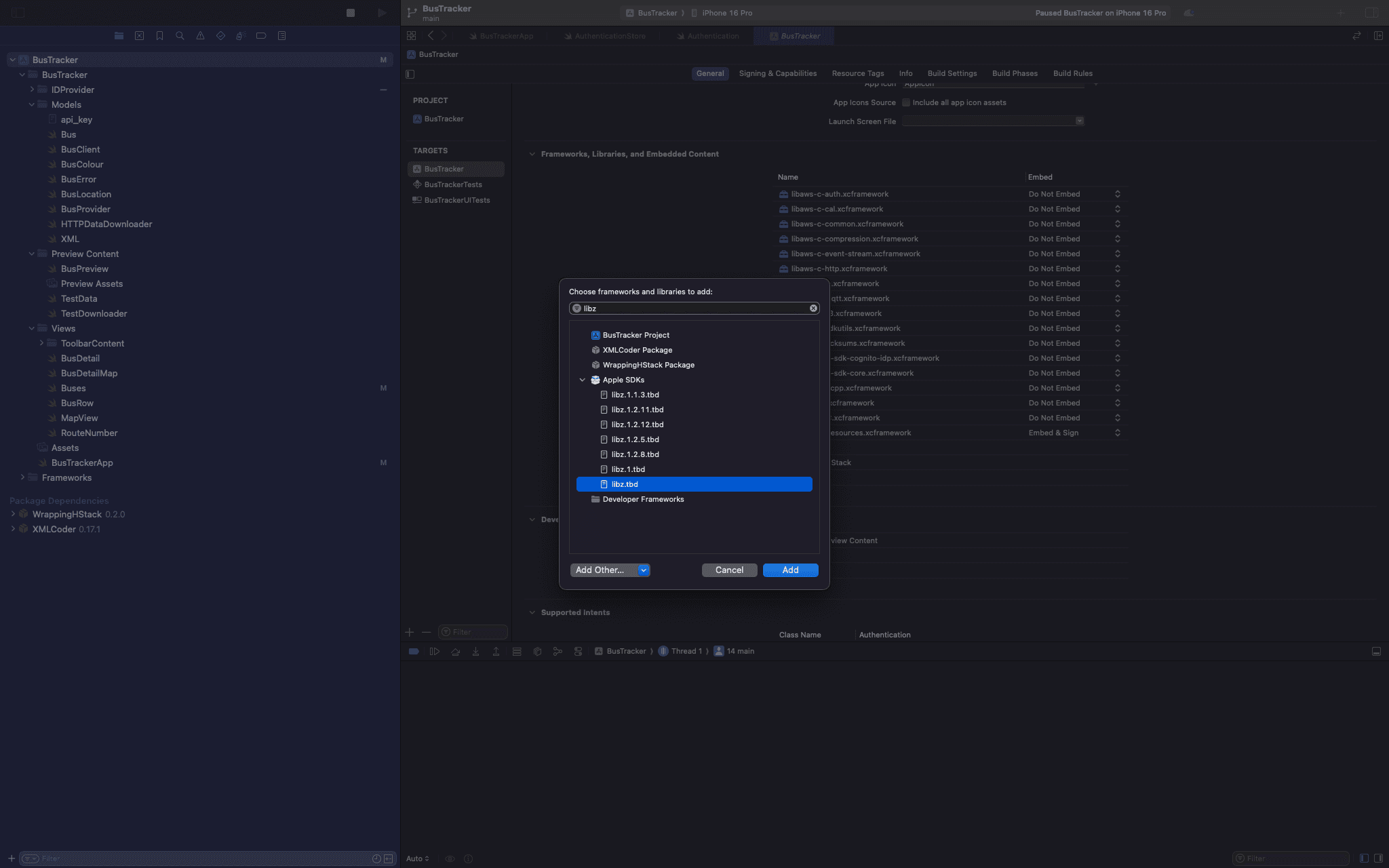Click the Step Into debug icon
Screen dimensions: 1389x868
pyautogui.click(x=475, y=652)
